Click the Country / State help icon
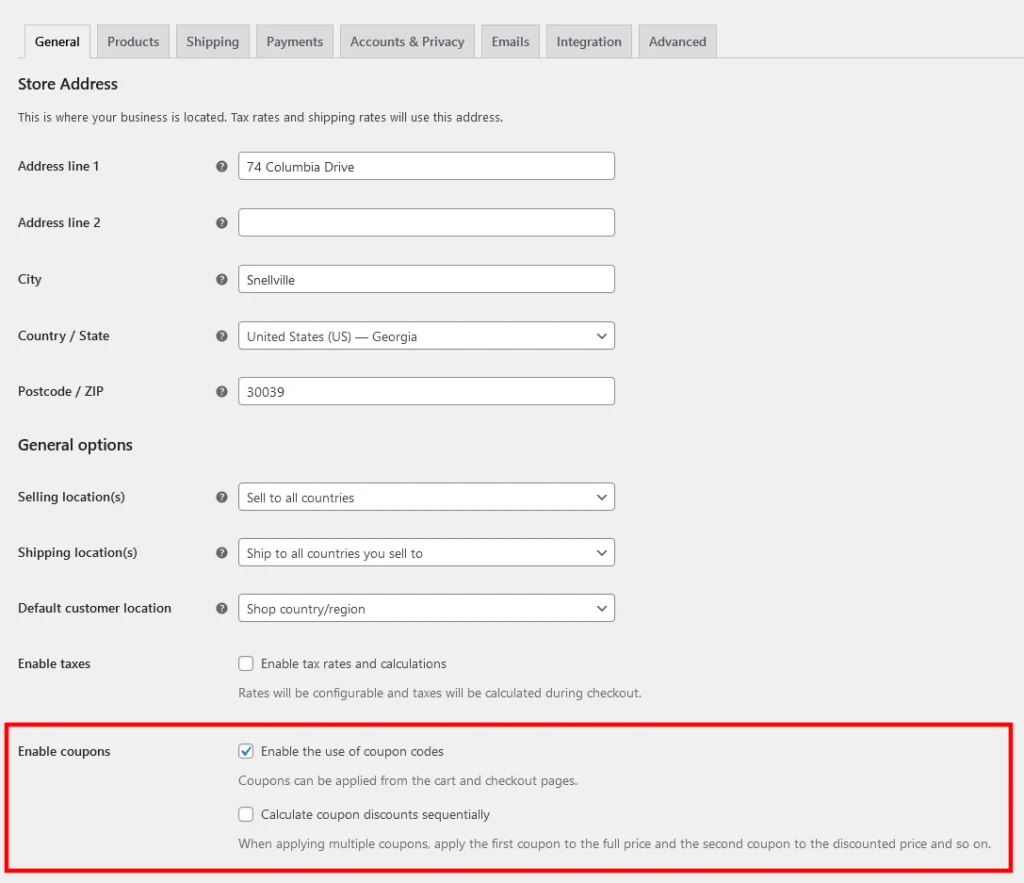Viewport: 1024px width, 883px height. click(222, 336)
